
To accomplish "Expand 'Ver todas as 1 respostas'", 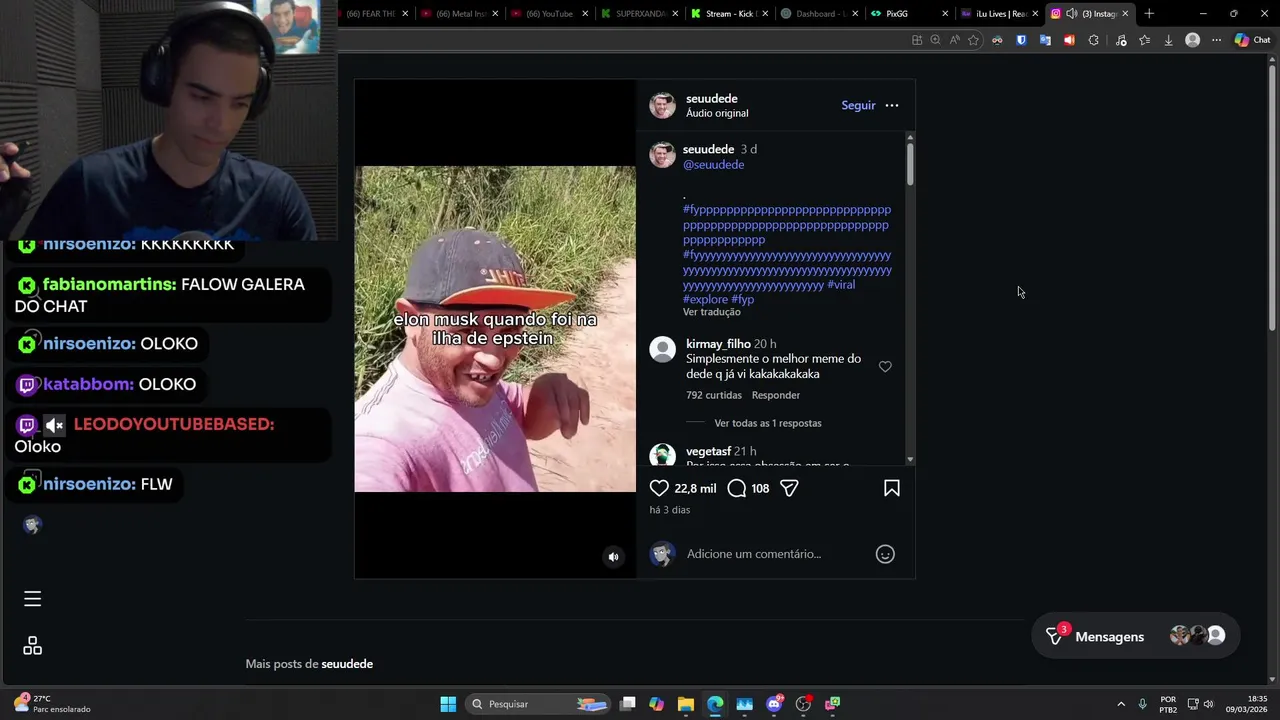I will (768, 423).
